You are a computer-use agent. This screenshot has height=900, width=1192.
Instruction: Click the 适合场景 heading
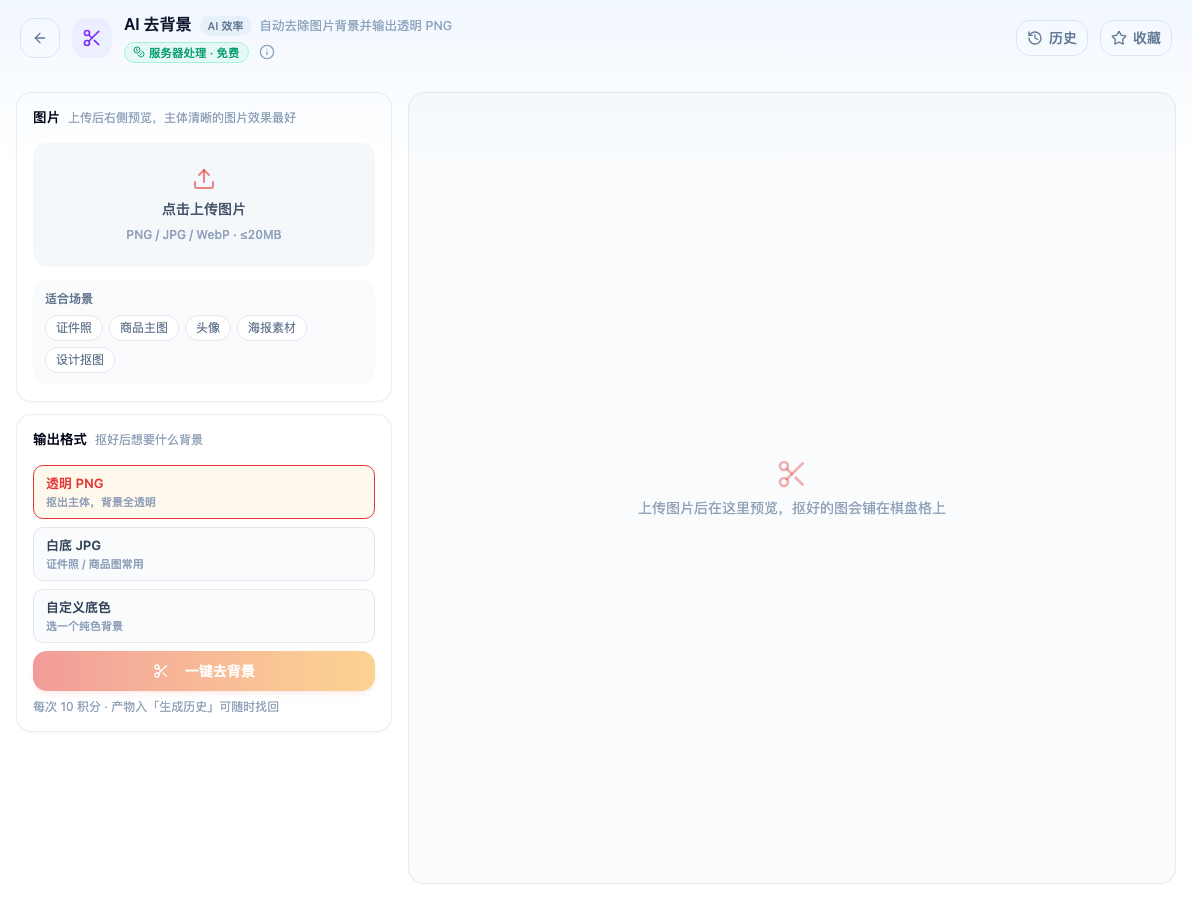(68, 299)
